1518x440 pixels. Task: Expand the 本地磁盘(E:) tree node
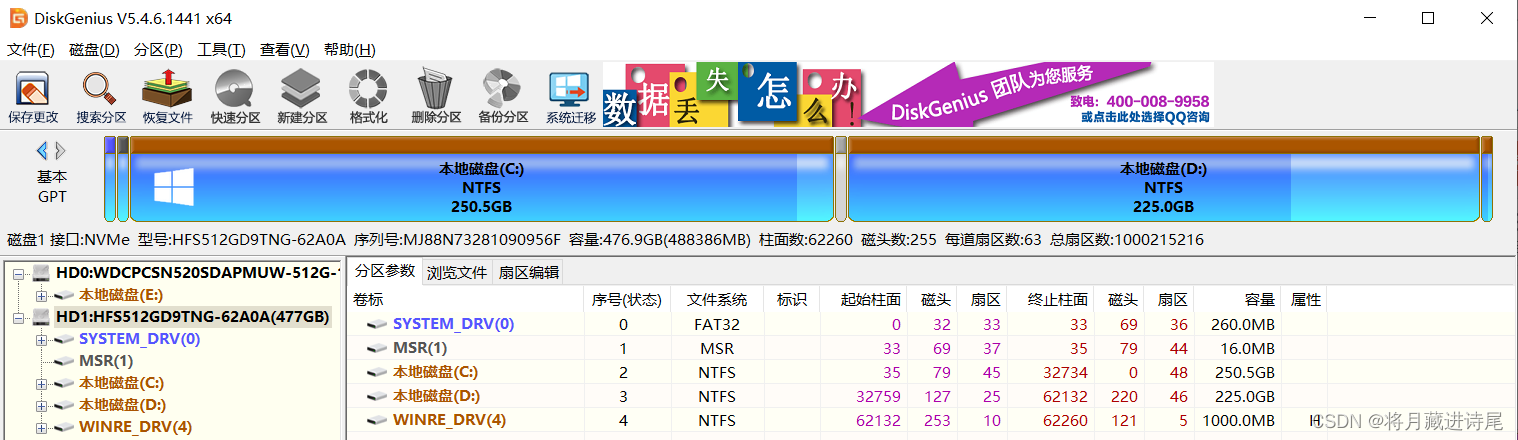coord(40,295)
